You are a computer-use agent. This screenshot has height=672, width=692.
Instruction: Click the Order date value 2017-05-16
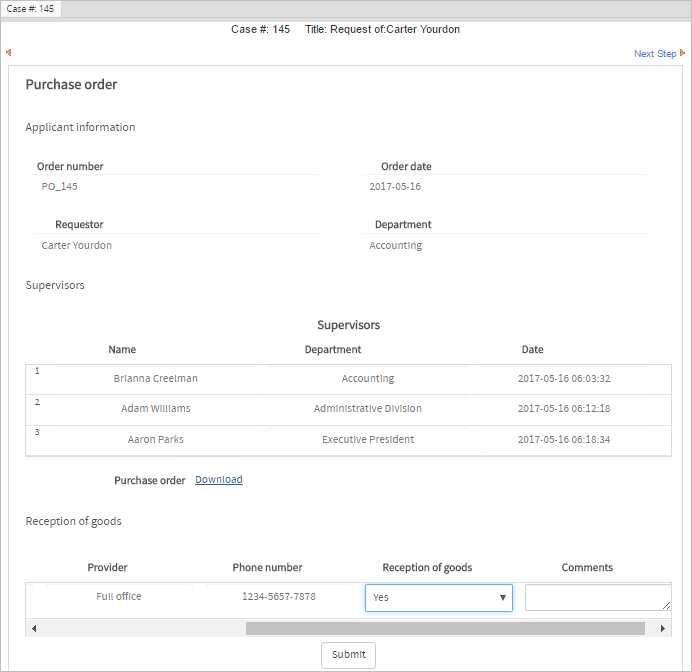click(x=506, y=187)
